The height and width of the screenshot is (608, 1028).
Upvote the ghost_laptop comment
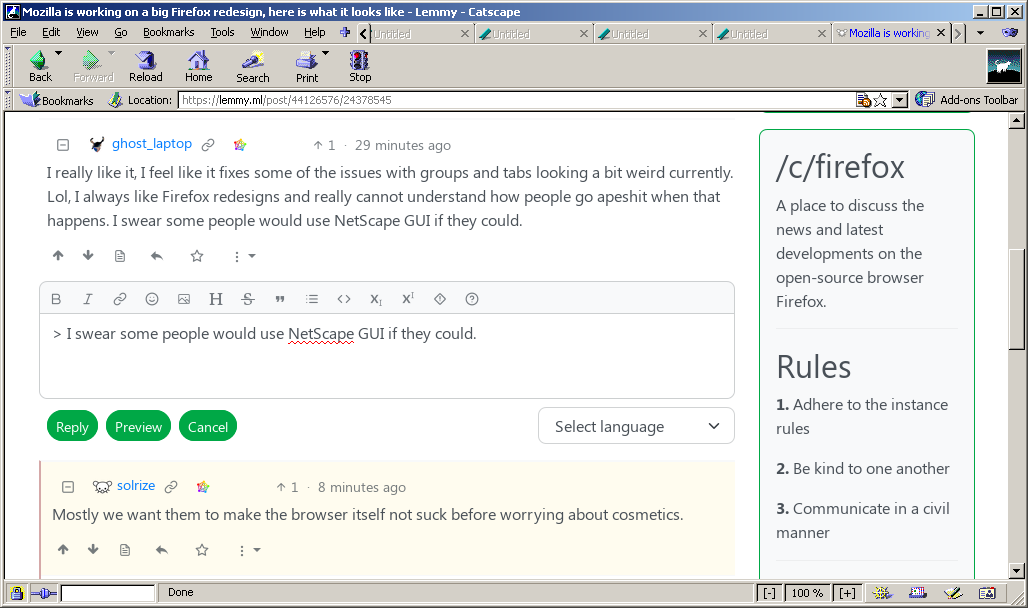click(58, 256)
